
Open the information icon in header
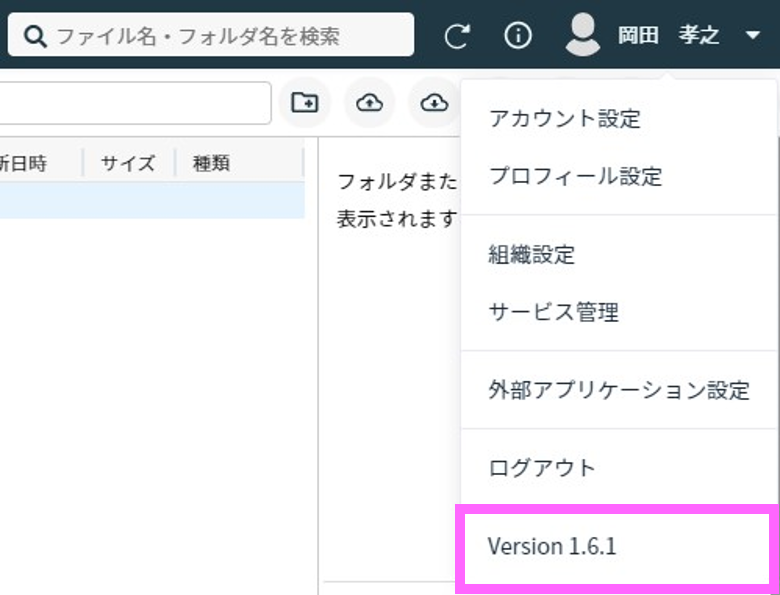tap(517, 36)
